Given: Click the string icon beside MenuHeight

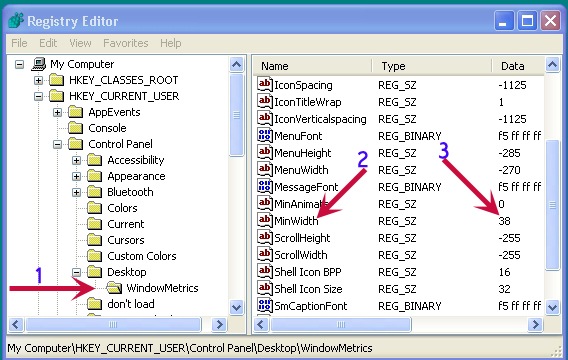Looking at the screenshot, I should pos(265,152).
